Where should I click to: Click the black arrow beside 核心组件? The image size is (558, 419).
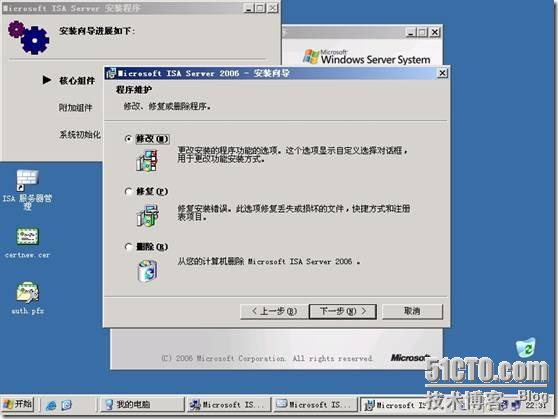(x=47, y=80)
